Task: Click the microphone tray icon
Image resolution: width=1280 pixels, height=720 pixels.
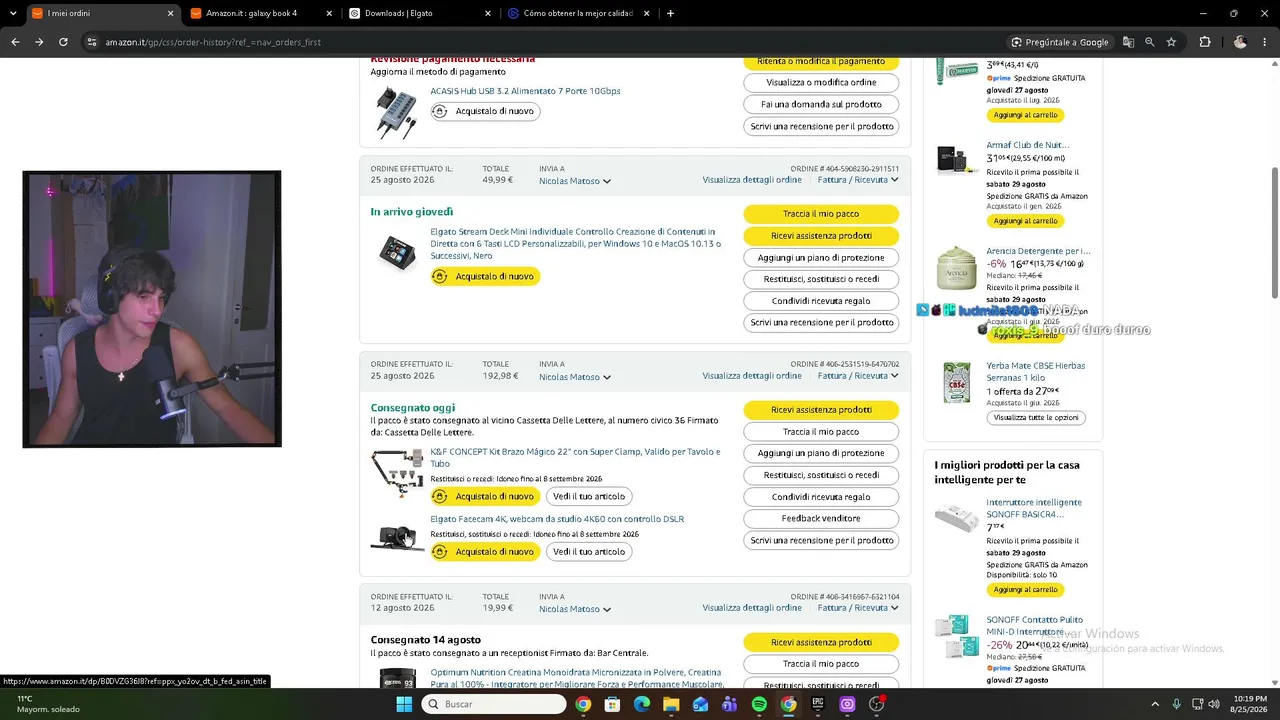Action: pos(1177,704)
